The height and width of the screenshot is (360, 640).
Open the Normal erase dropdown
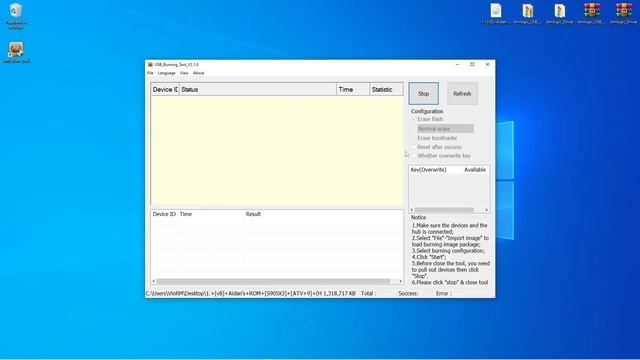tap(445, 129)
